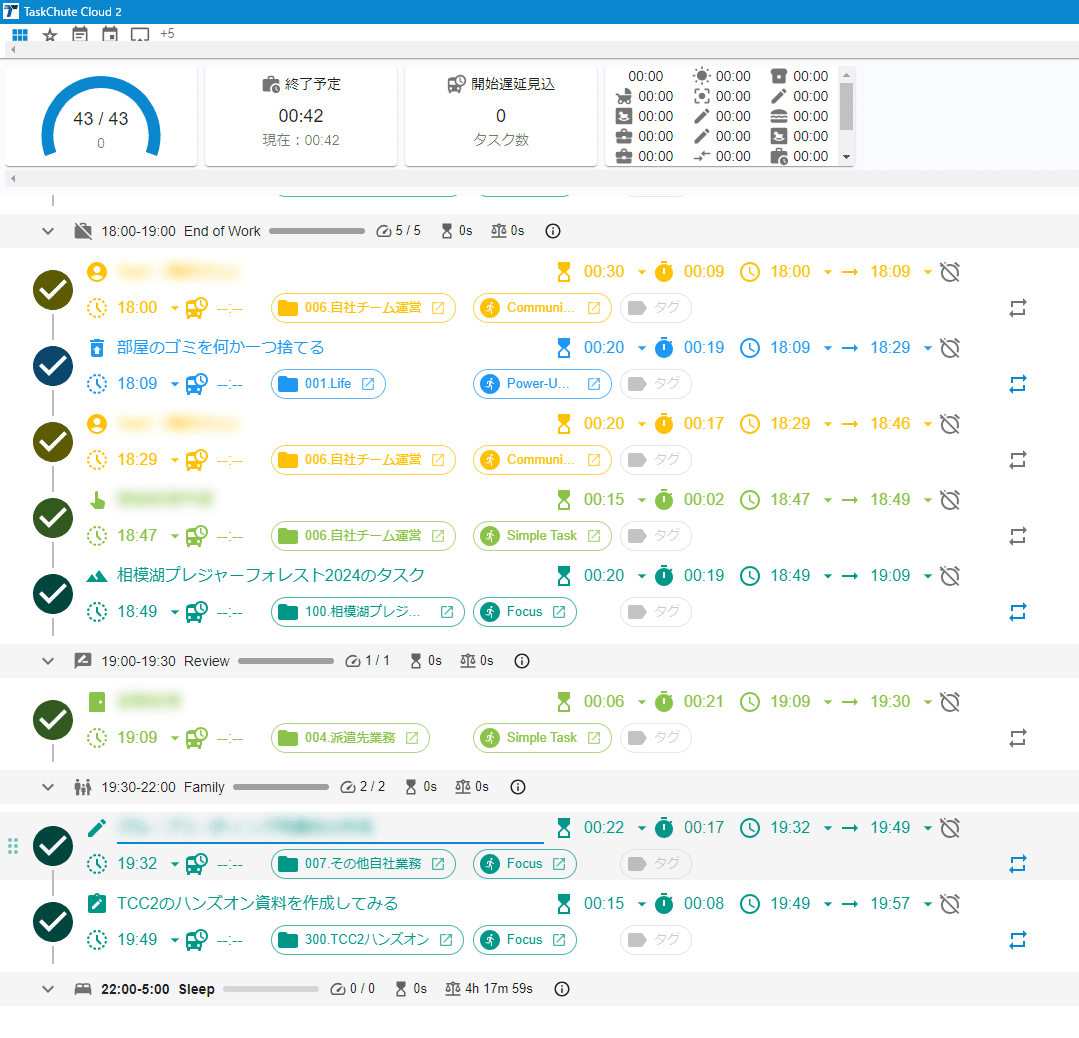Image resolution: width=1079 pixels, height=1038 pixels.
Task: Click the pencil icon of the 19:32 task
Action: 97,828
